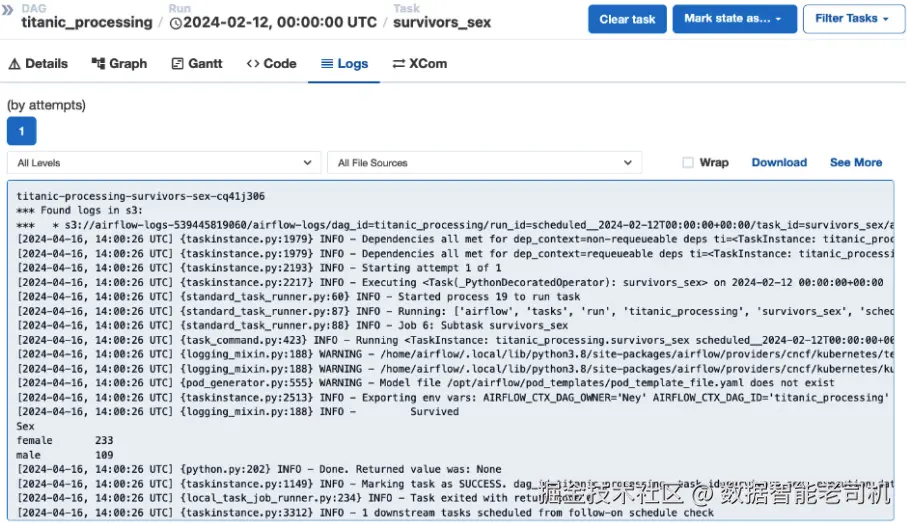This screenshot has width=907, height=523.
Task: Click the pod name titanic-processing-survivors-sex-cq41j306
Action: pos(141,196)
